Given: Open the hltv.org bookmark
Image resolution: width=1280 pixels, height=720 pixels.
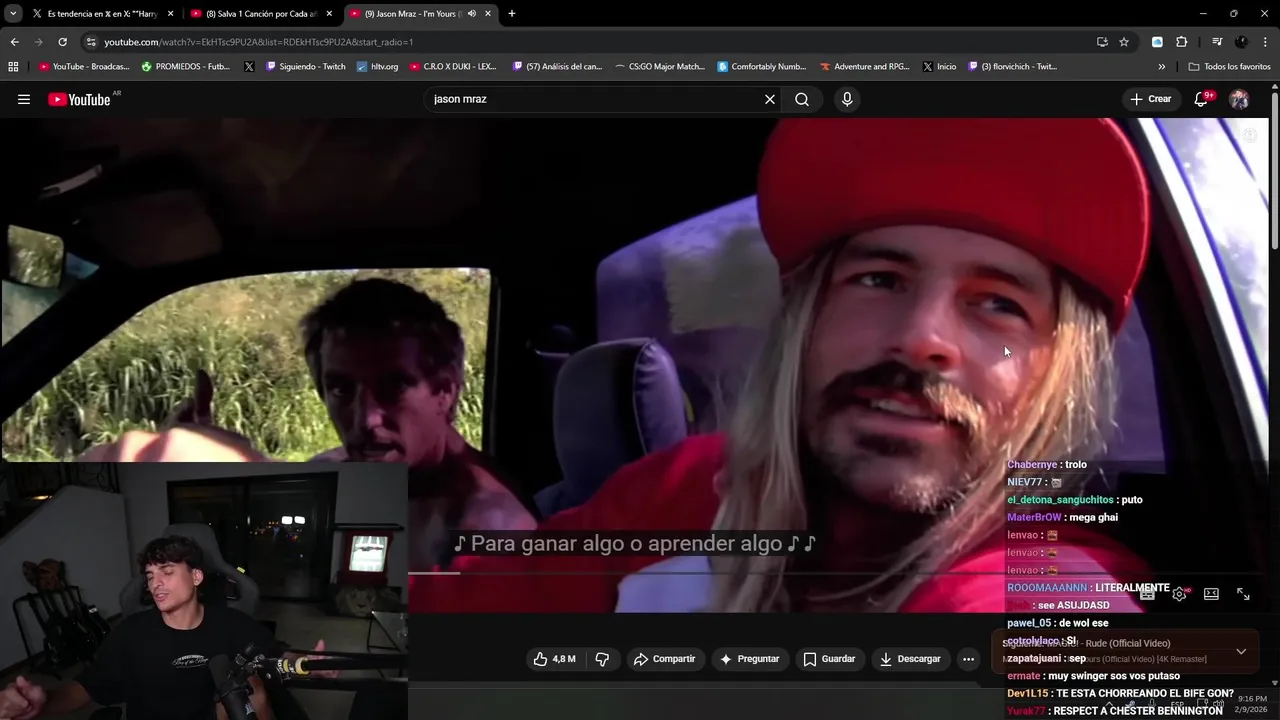Looking at the screenshot, I should [376, 67].
